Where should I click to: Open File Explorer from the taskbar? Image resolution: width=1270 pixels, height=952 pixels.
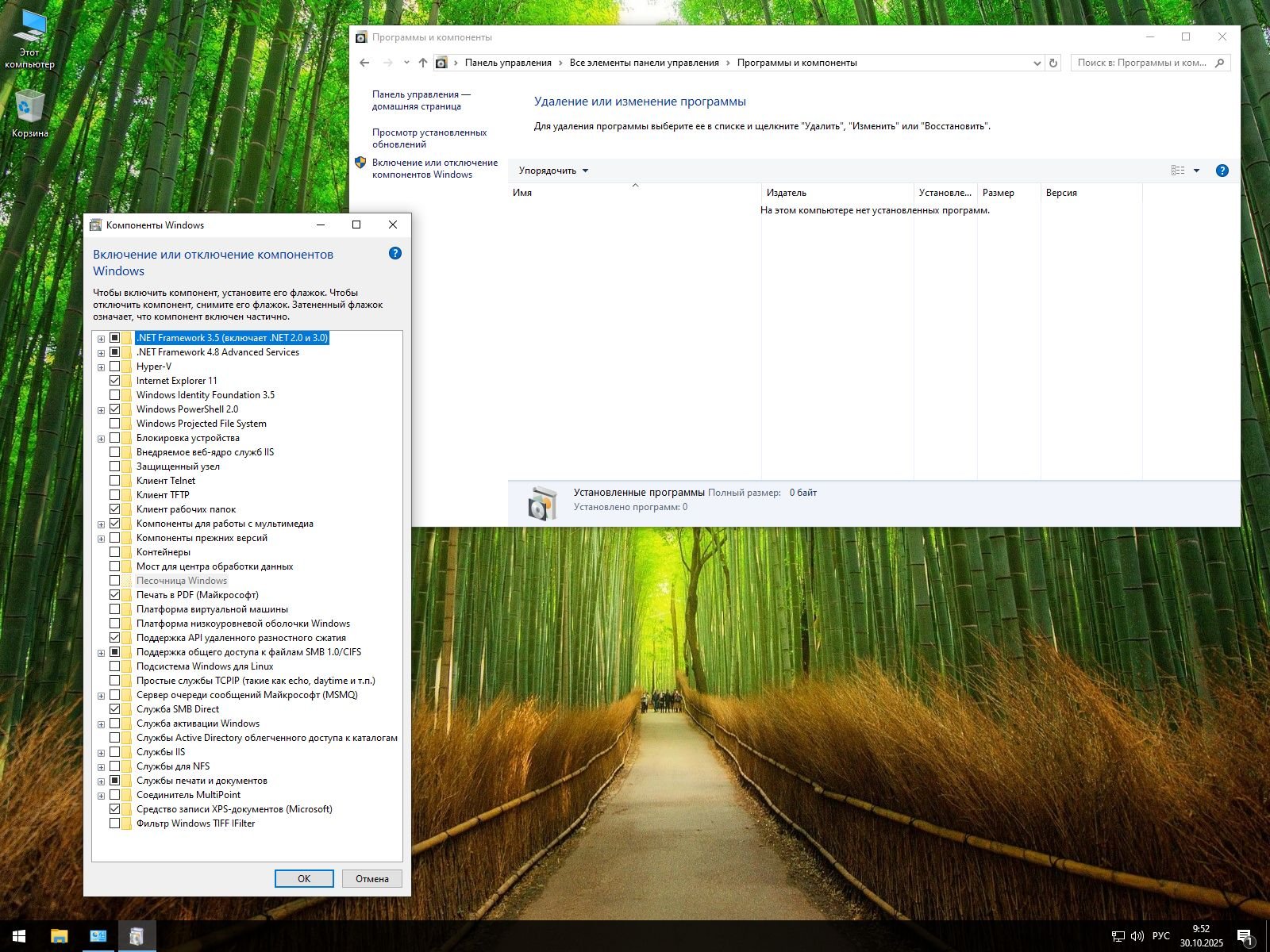pyautogui.click(x=60, y=936)
